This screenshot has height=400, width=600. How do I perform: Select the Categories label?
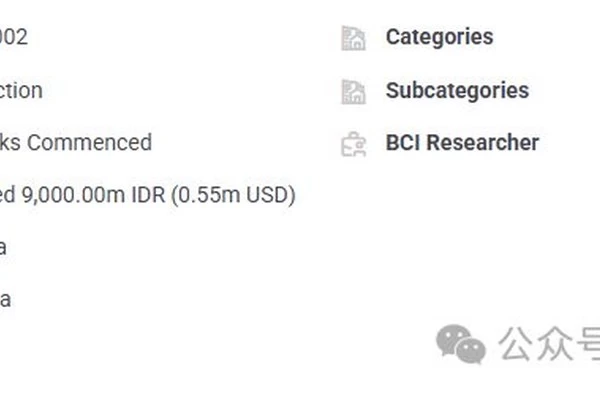tap(439, 37)
